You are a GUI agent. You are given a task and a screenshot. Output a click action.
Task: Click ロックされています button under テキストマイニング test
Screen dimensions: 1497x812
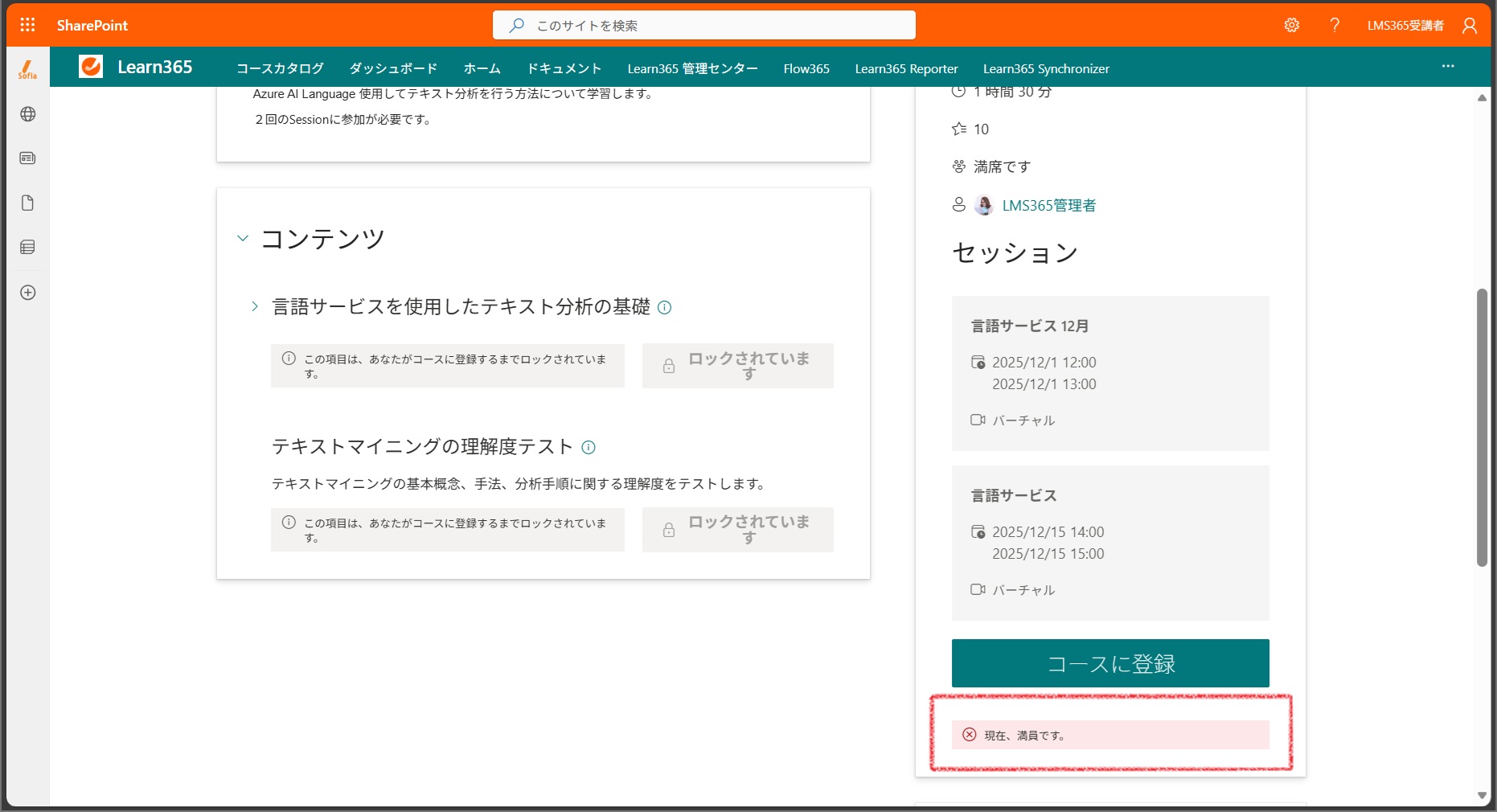click(737, 530)
